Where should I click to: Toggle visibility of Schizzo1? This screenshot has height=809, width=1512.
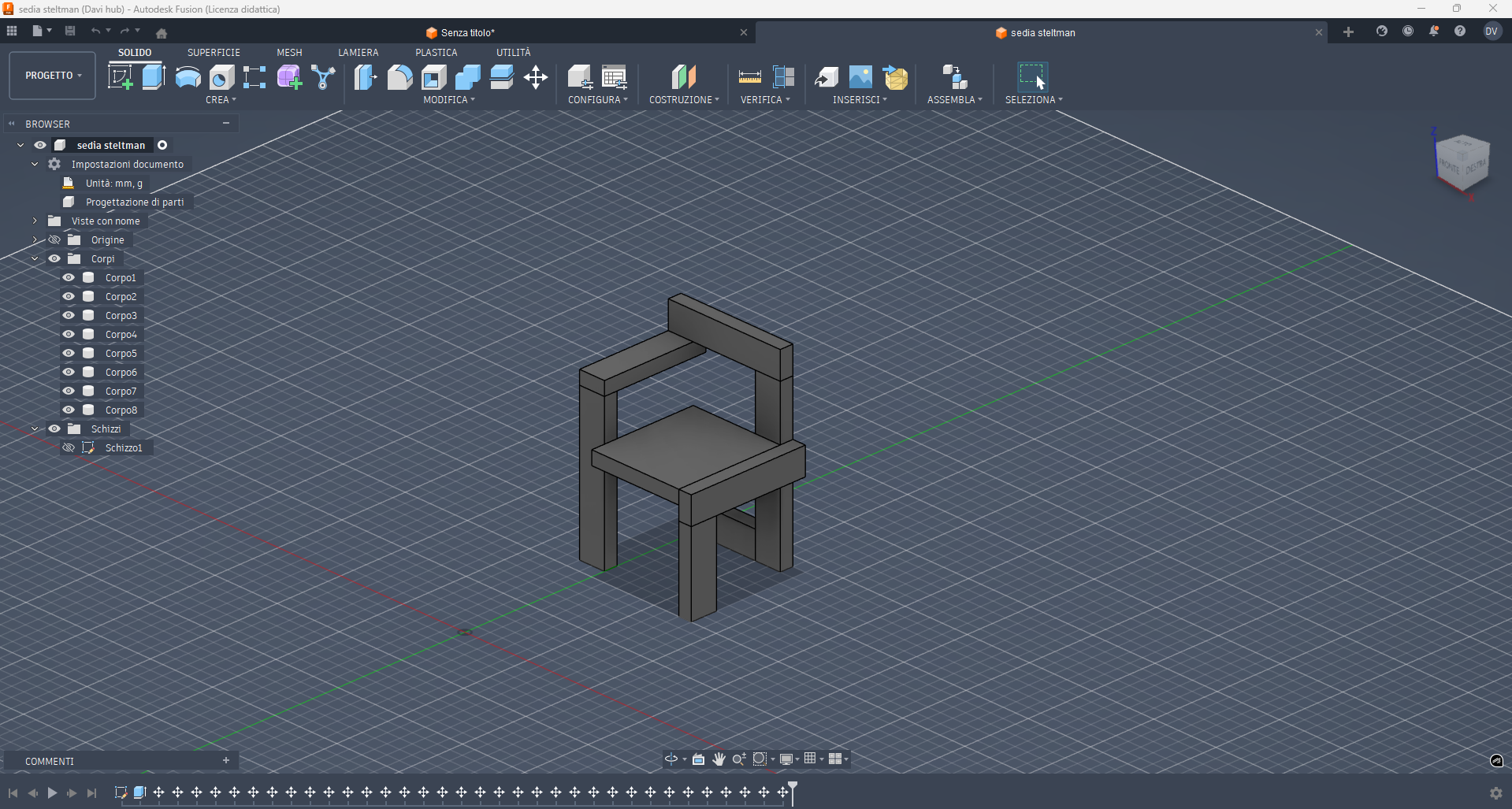(x=69, y=447)
